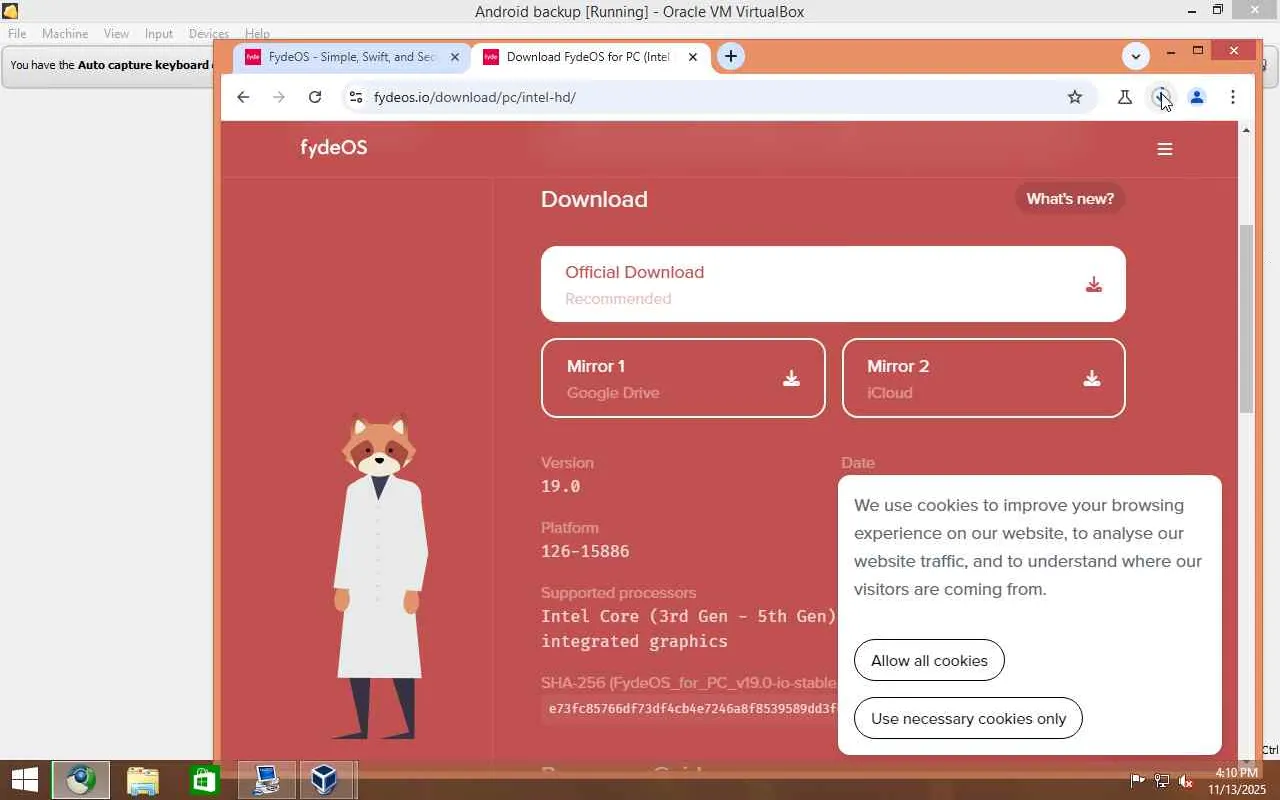Screen dimensions: 1280x800
Task: Click the version number 19.0
Action: [x=561, y=486]
